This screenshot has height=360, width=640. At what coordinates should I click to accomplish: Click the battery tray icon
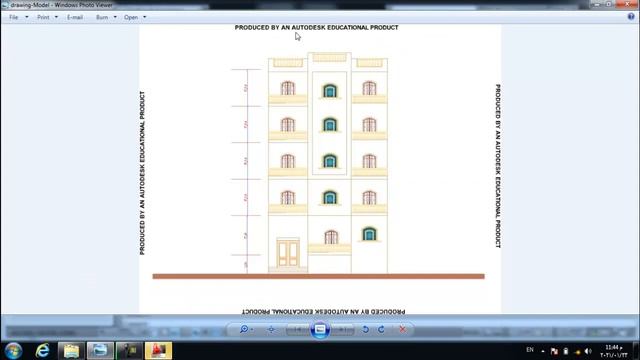[566, 351]
